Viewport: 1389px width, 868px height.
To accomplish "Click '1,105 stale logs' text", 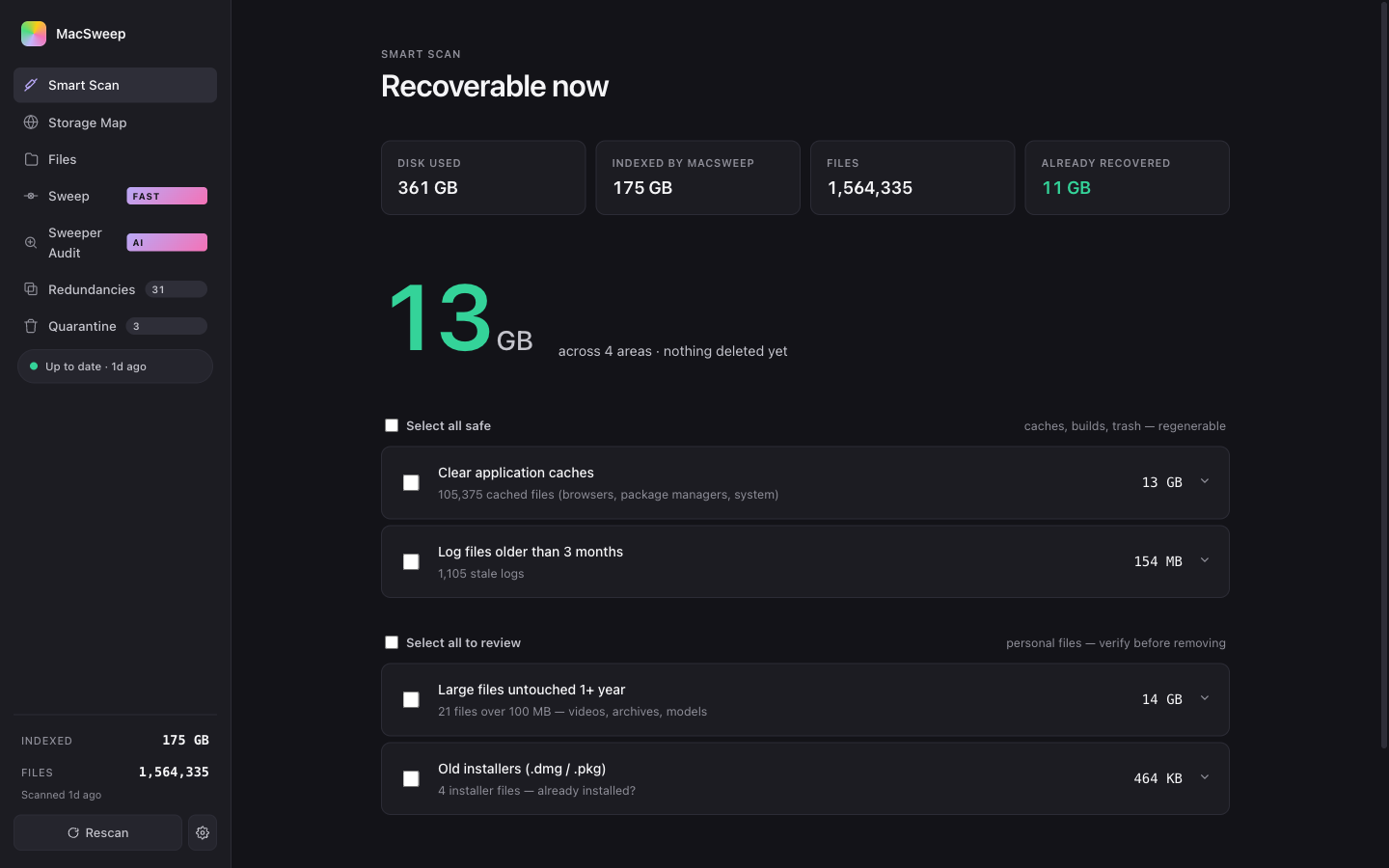I will pos(481,574).
